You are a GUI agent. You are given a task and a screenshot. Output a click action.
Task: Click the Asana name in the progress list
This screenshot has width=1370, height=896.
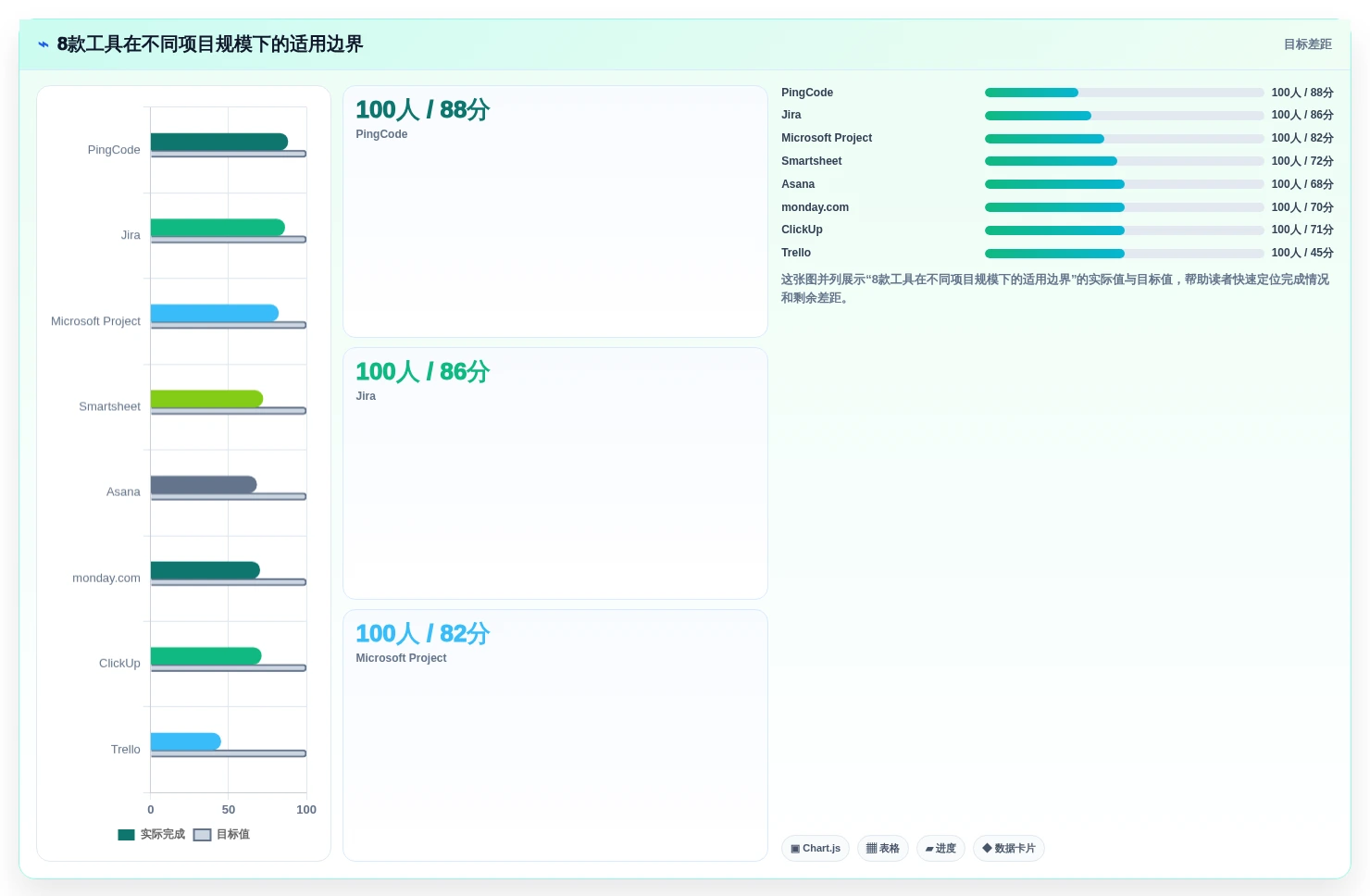coord(798,184)
